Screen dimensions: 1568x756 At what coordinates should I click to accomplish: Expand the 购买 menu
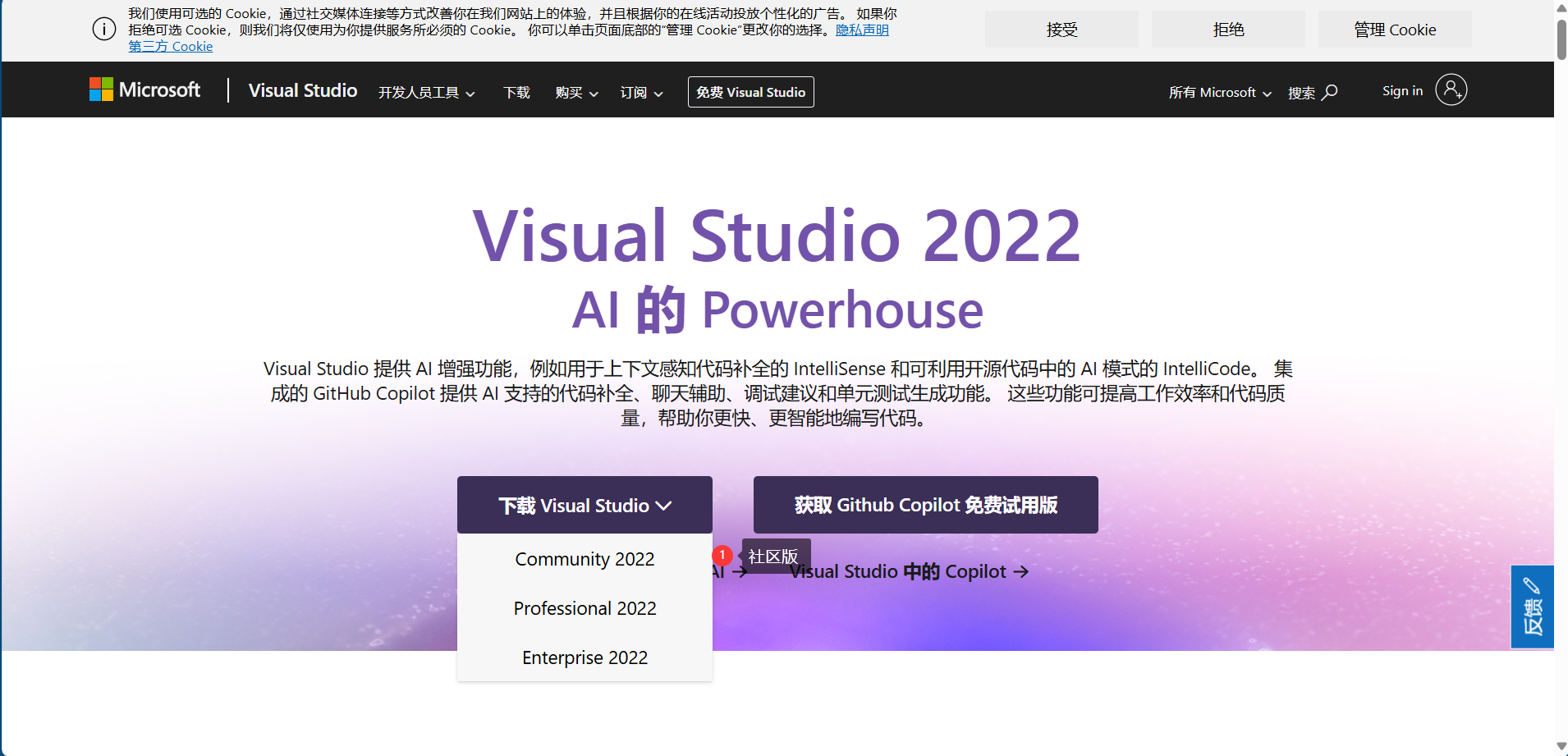[x=576, y=93]
